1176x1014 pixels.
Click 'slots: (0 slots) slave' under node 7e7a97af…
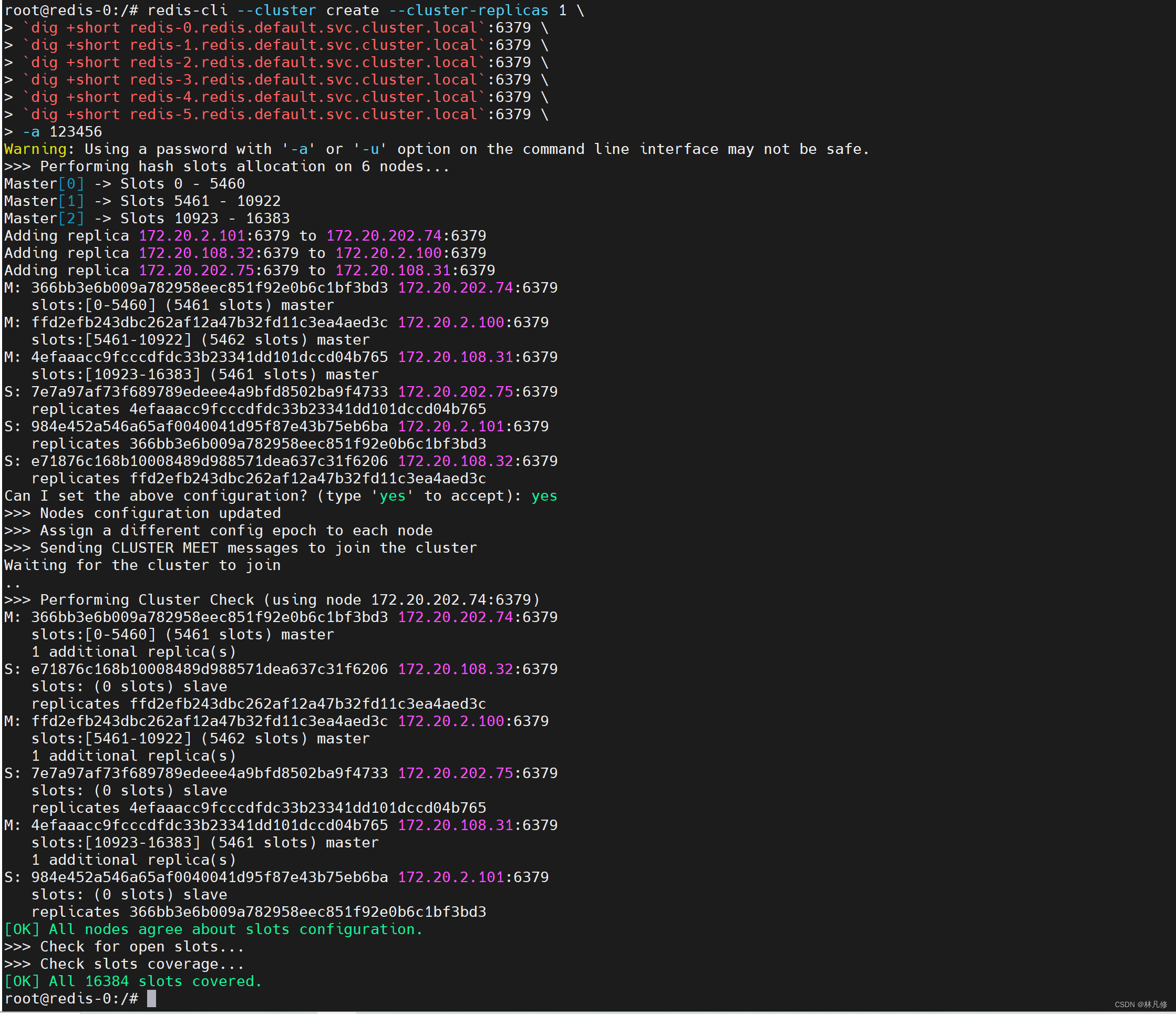click(x=129, y=790)
